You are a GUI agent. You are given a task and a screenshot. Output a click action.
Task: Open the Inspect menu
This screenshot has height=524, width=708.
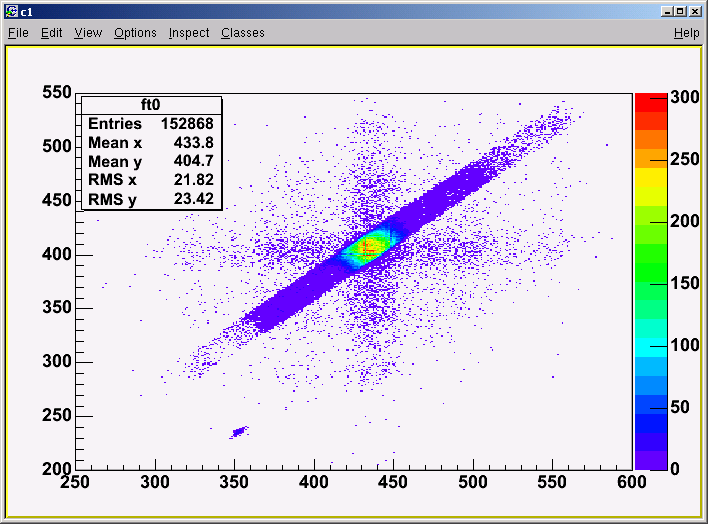point(189,33)
